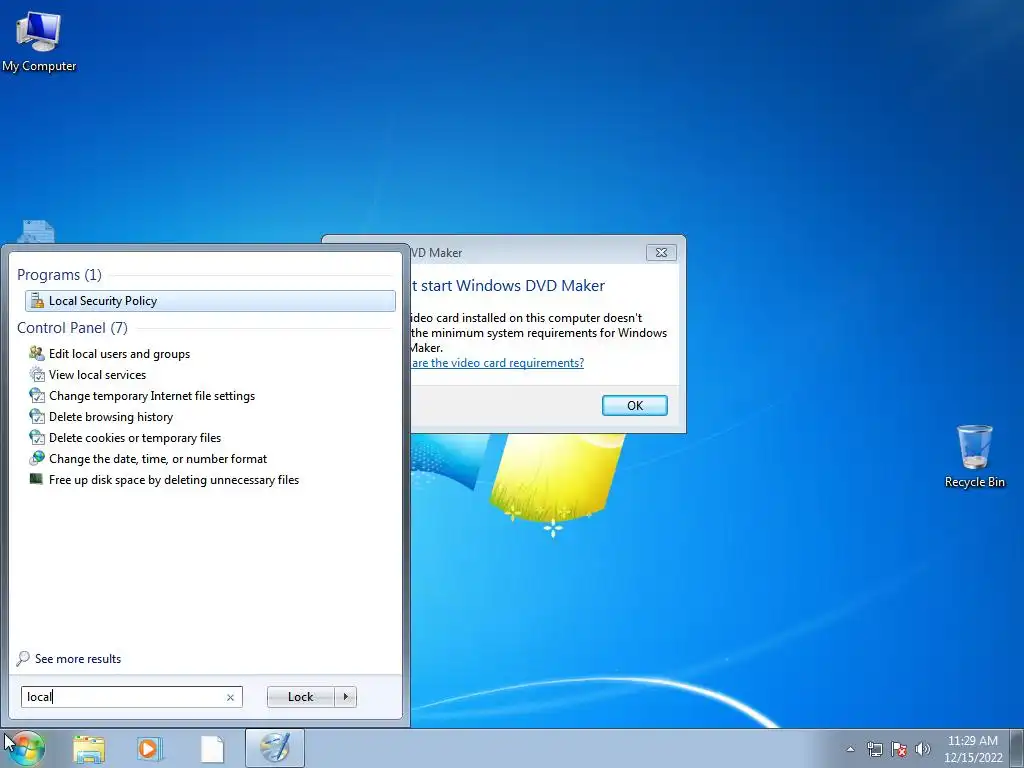Click the volume speaker tray icon
This screenshot has height=768, width=1024.
tap(922, 749)
